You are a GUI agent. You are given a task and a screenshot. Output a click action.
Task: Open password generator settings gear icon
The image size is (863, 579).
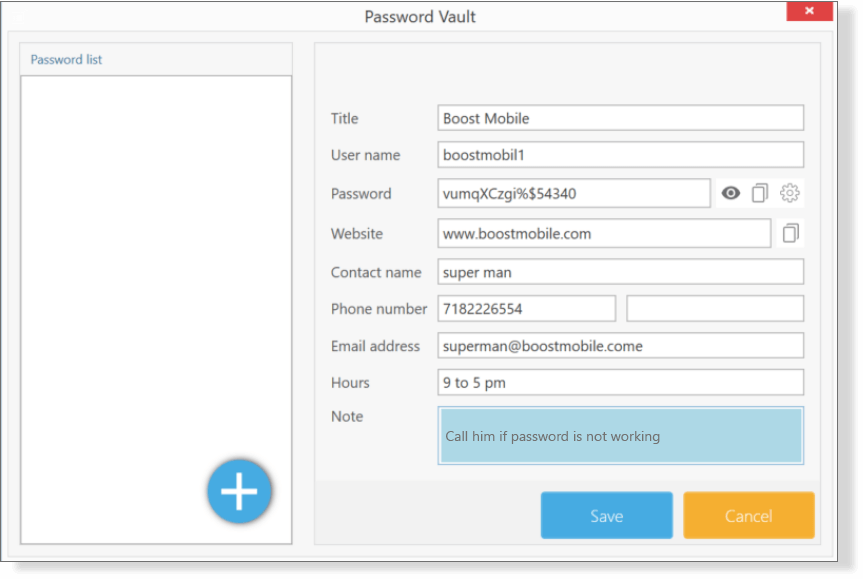(790, 193)
